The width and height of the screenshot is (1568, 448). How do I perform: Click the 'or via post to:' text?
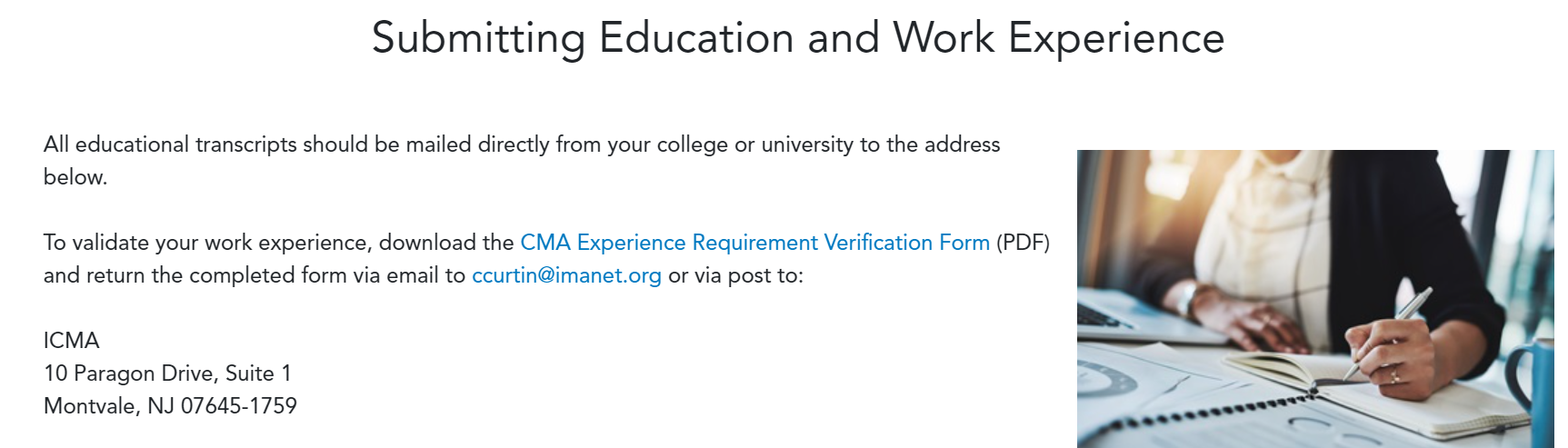[736, 275]
